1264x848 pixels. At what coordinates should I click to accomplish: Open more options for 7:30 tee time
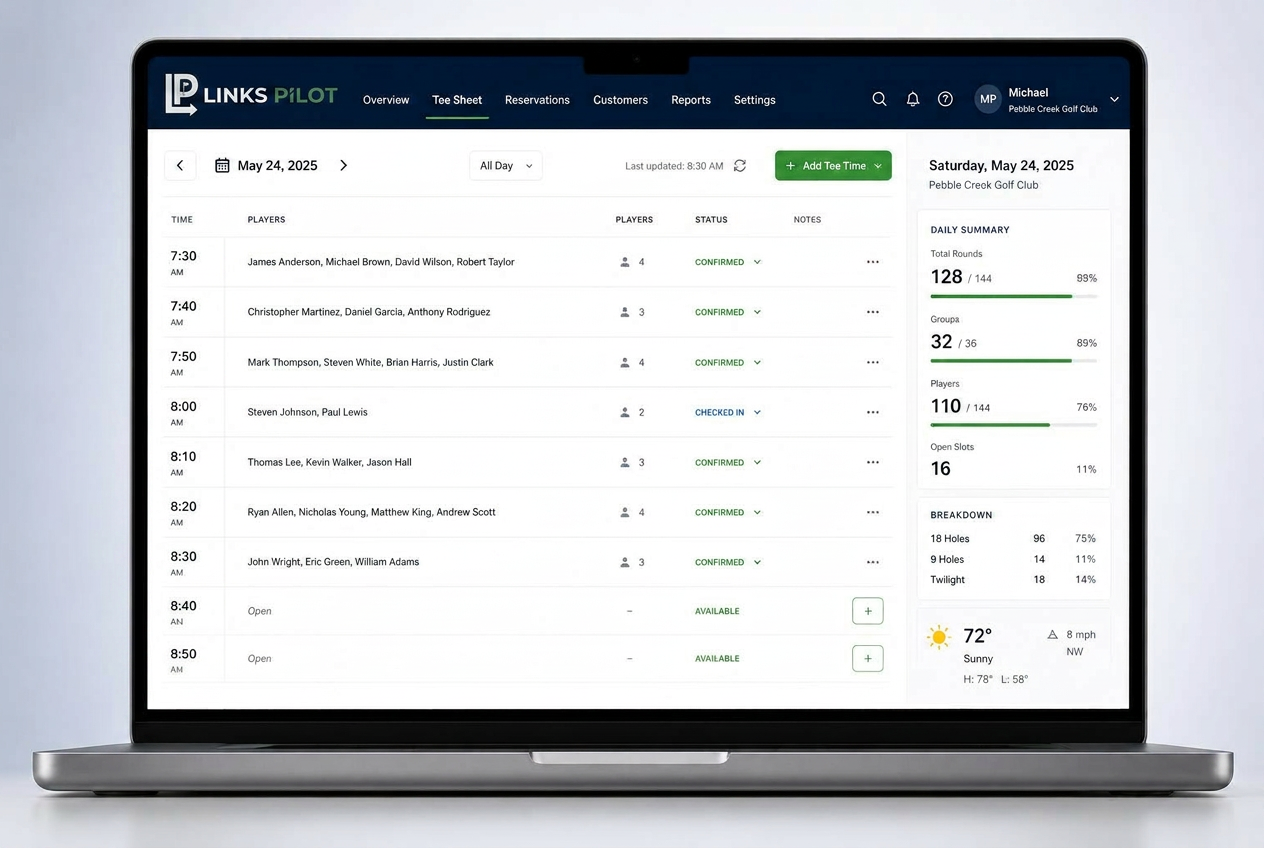(873, 262)
